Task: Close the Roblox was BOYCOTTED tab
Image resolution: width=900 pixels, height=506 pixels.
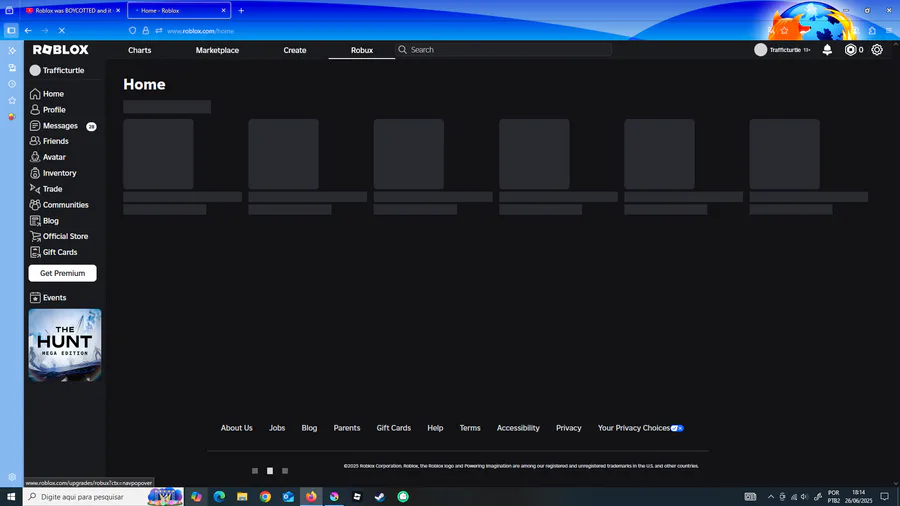Action: (118, 10)
